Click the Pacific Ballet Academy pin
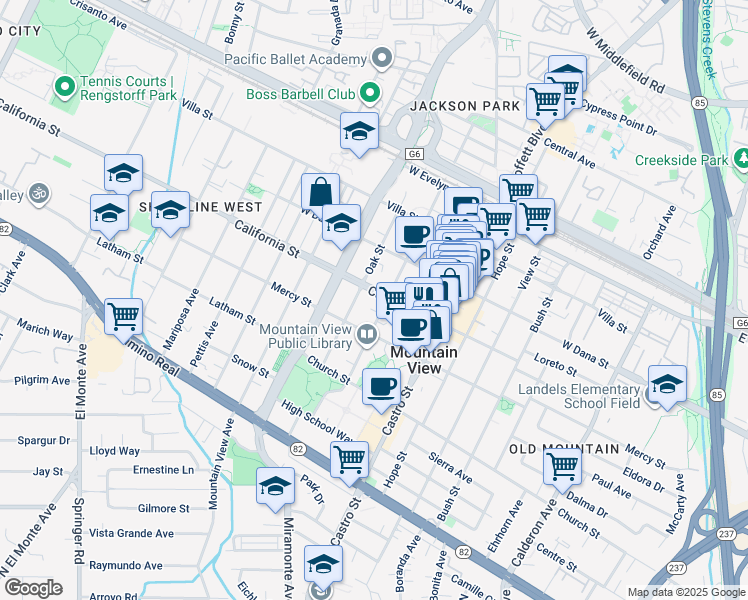This screenshot has width=748, height=600. 382,58
